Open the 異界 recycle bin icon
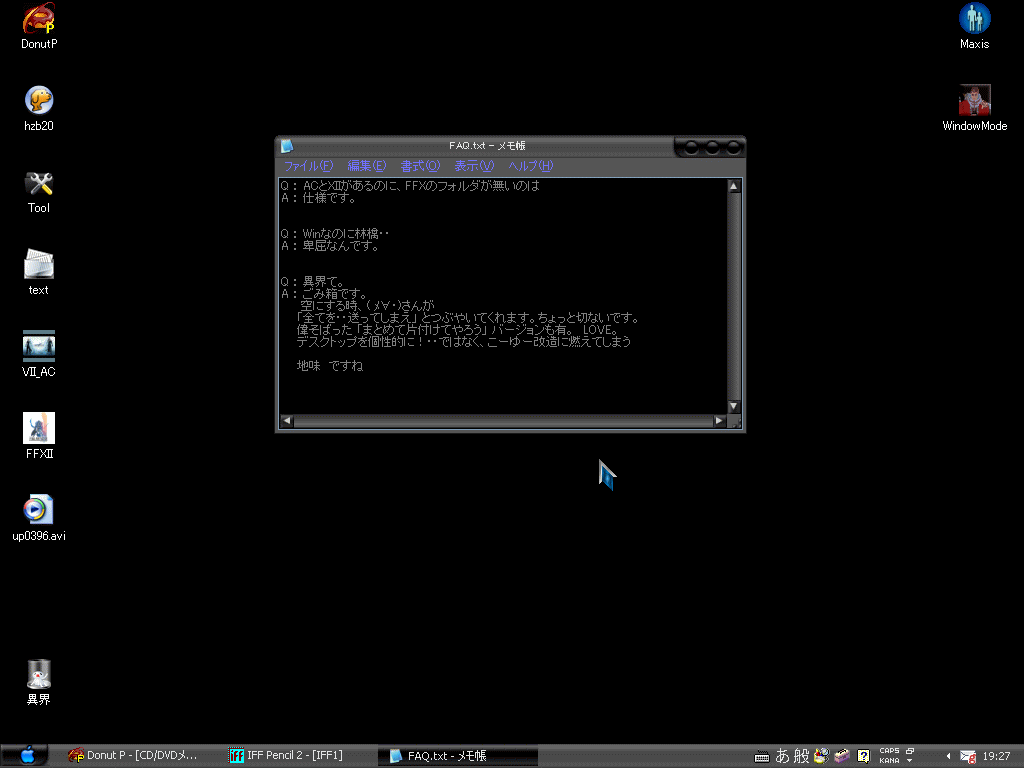 (39, 675)
